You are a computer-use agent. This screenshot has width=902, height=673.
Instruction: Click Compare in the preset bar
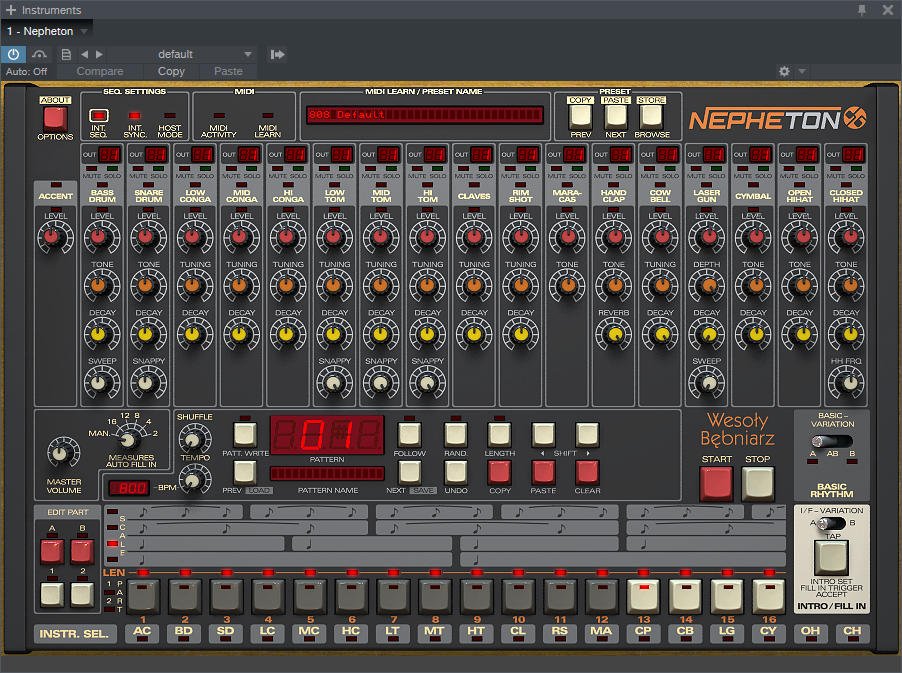pos(100,71)
